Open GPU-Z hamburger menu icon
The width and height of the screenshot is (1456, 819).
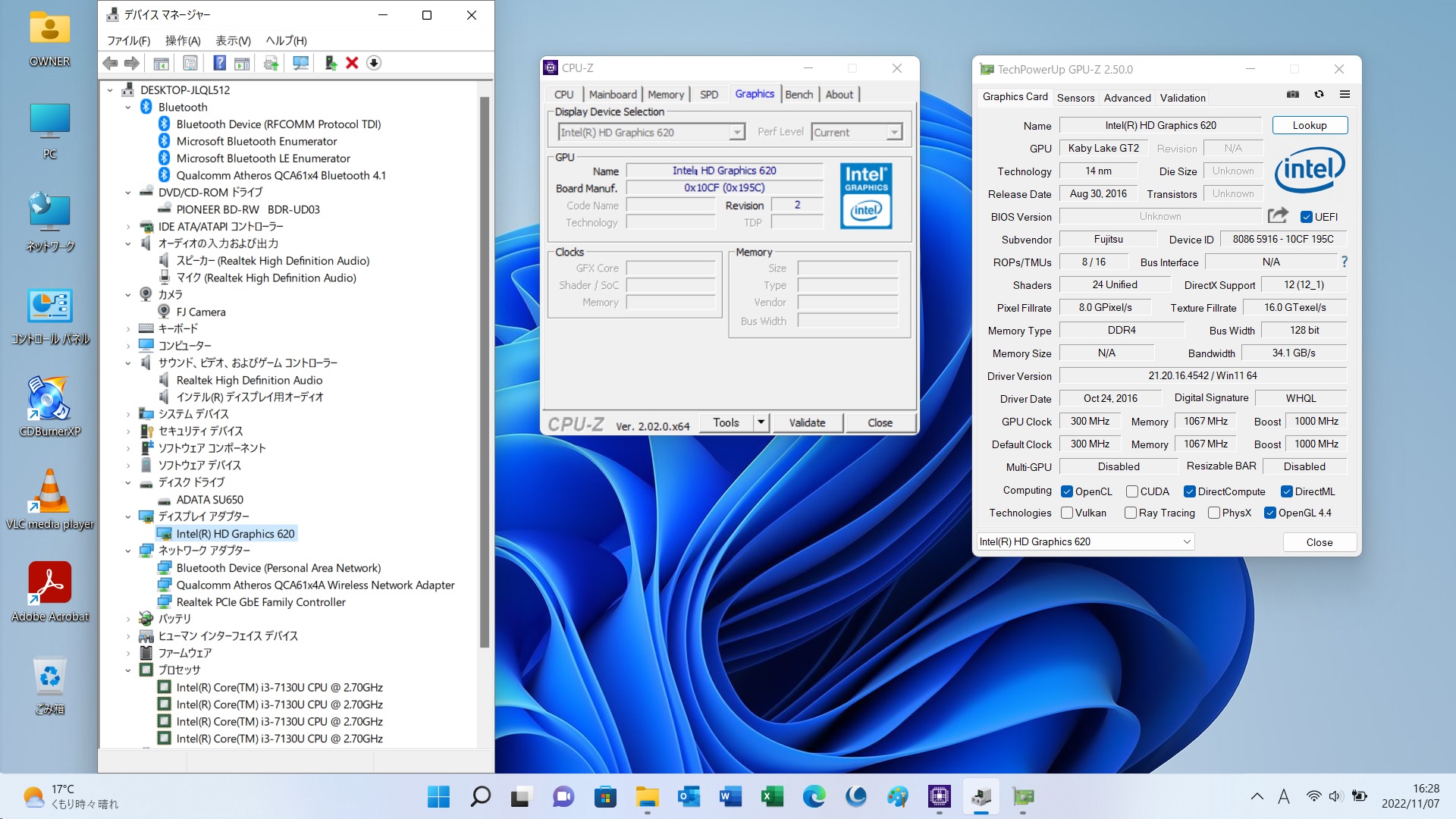(1345, 95)
